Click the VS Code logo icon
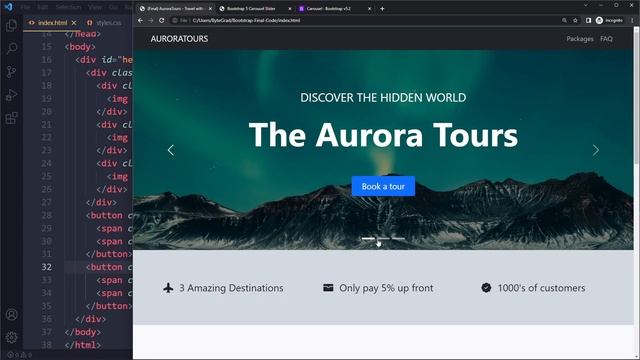Screen dimensions: 640x360 [8, 7]
